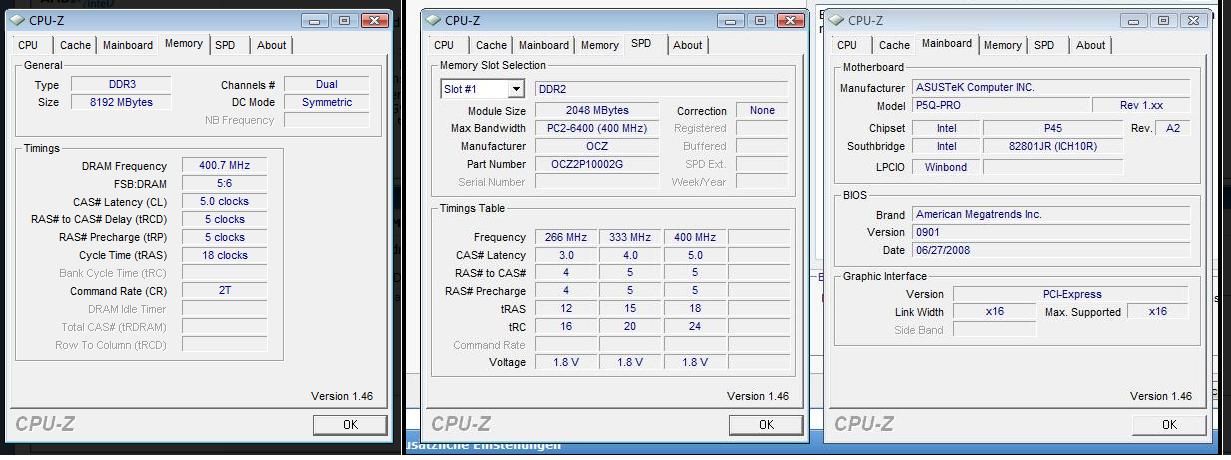Click the 333 MHz frequency cell
This screenshot has width=1231, height=460.
pos(630,237)
